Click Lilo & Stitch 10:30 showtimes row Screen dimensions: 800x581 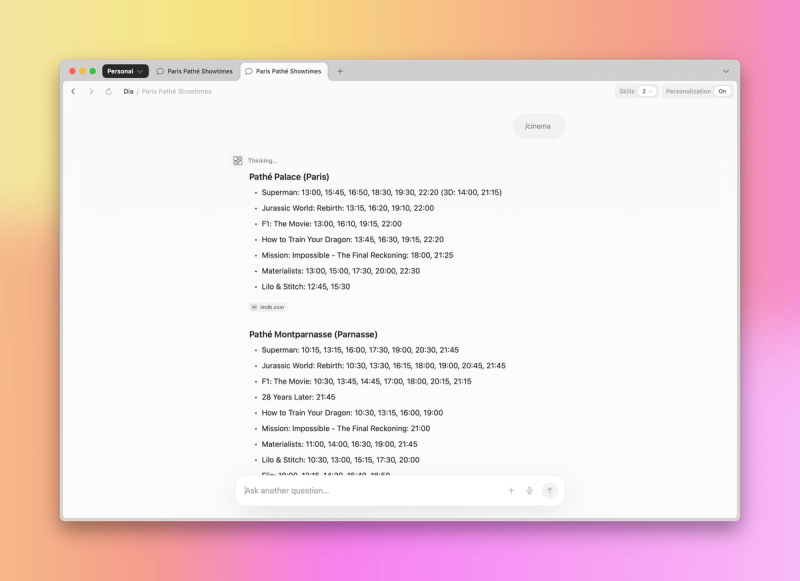[340, 460]
